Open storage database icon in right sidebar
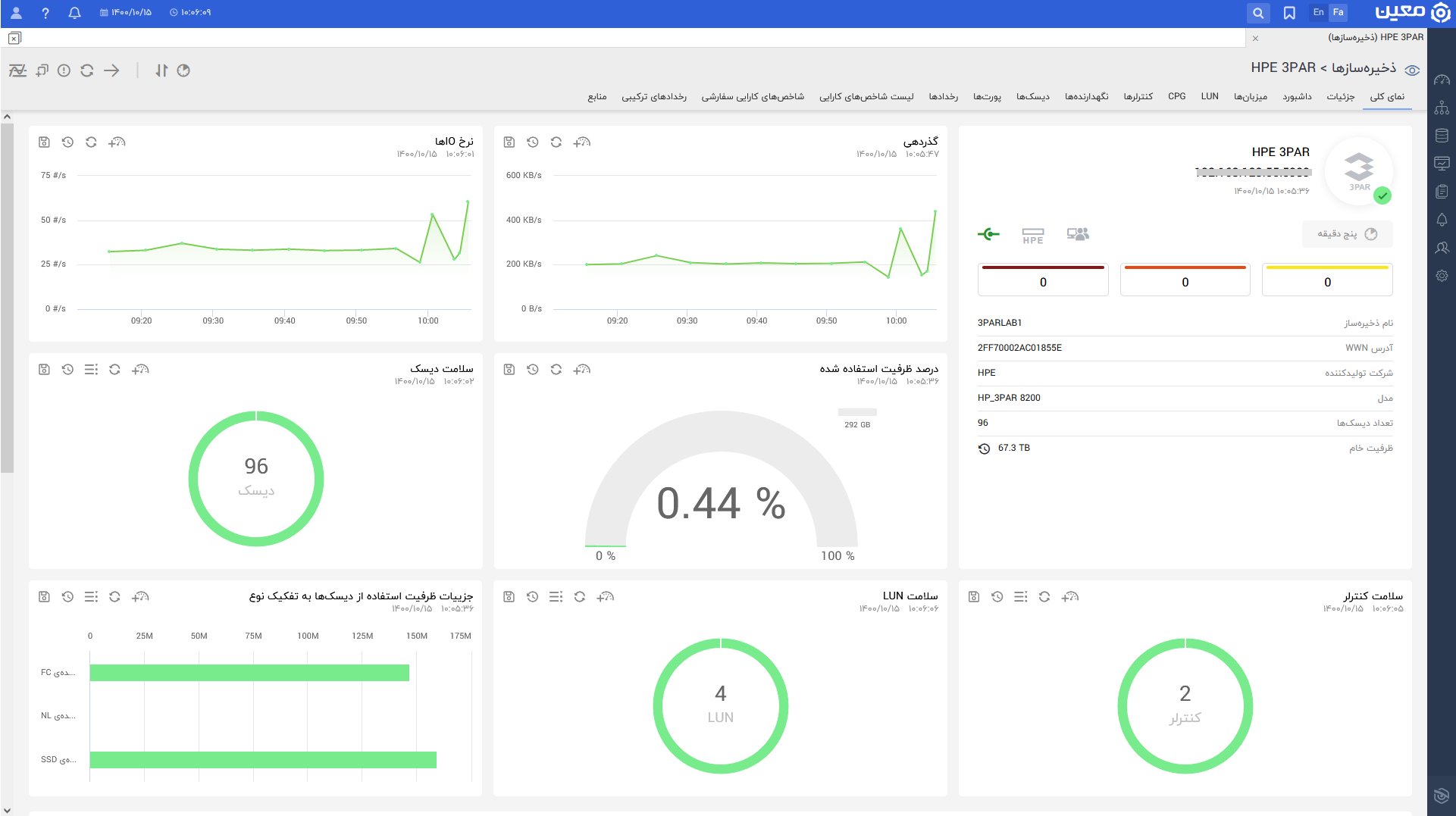This screenshot has height=816, width=1456. click(1442, 136)
